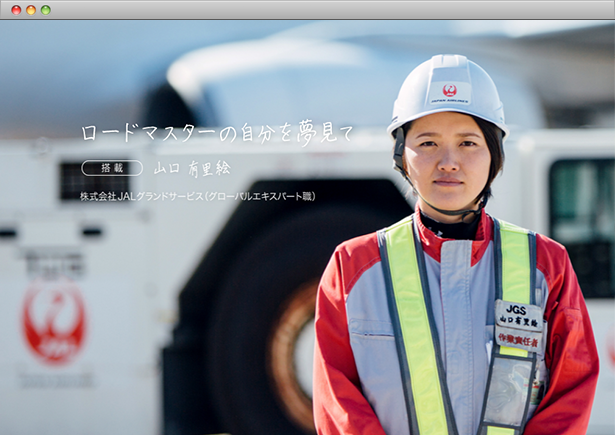Click the name 山口 有里絵
Screen dimensions: 615x435
(192, 169)
